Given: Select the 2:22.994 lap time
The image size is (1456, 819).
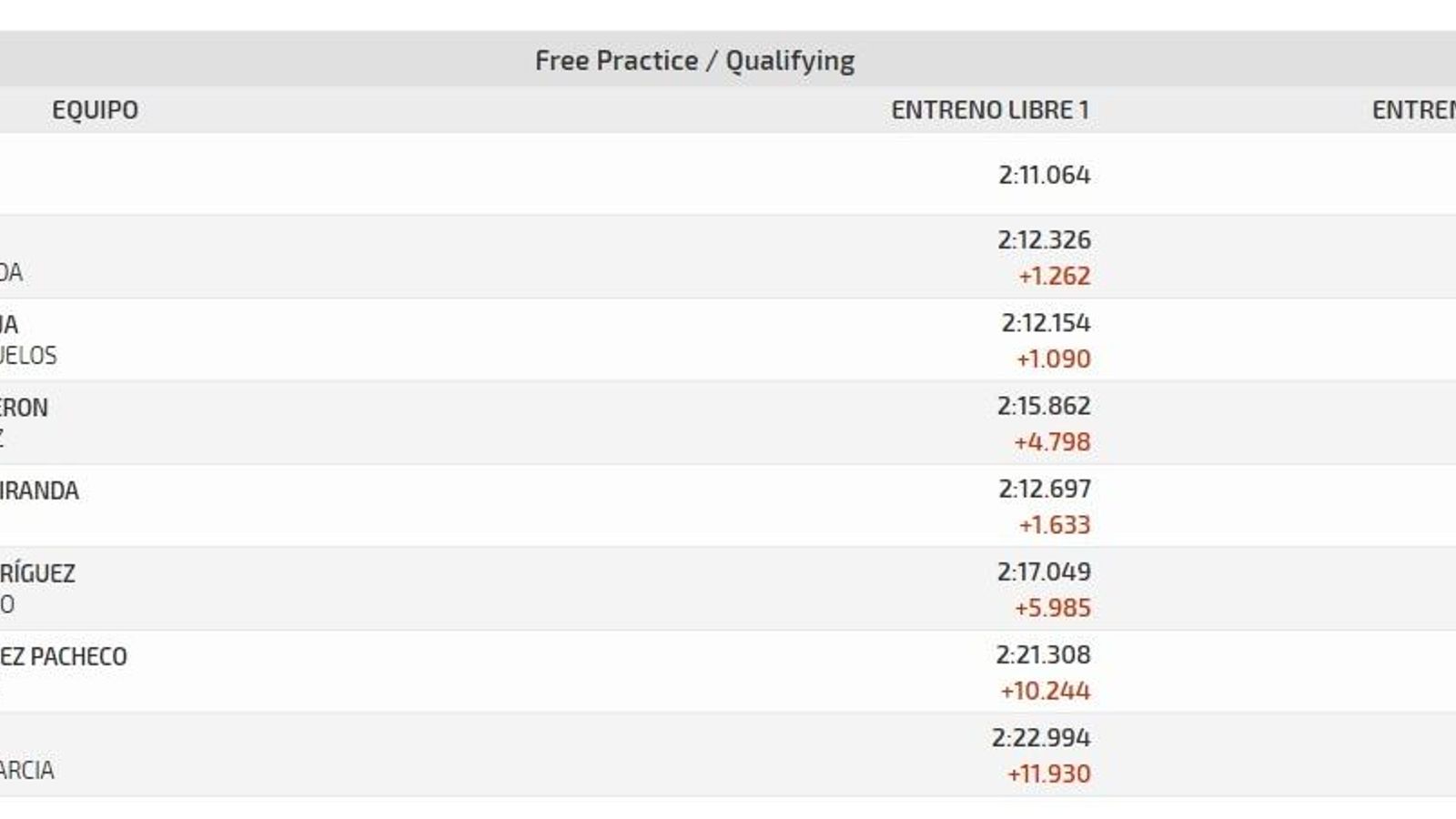Looking at the screenshot, I should click(x=1041, y=737).
